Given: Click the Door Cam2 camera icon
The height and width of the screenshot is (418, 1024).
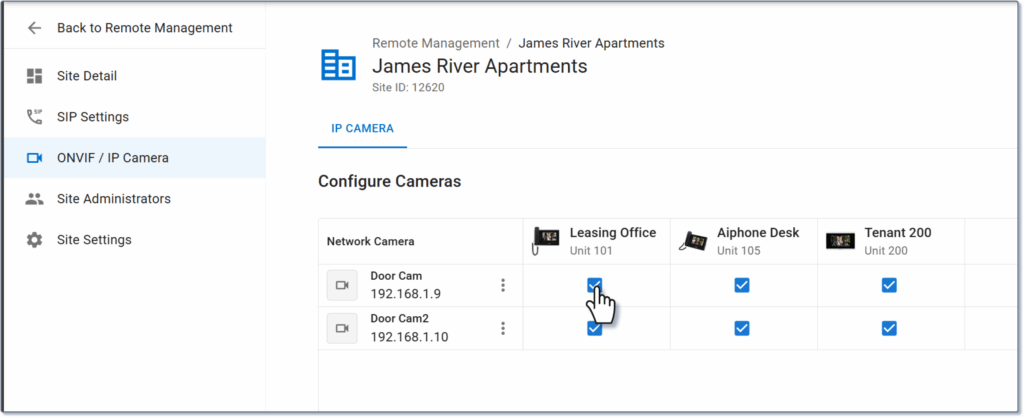Looking at the screenshot, I should pos(342,328).
